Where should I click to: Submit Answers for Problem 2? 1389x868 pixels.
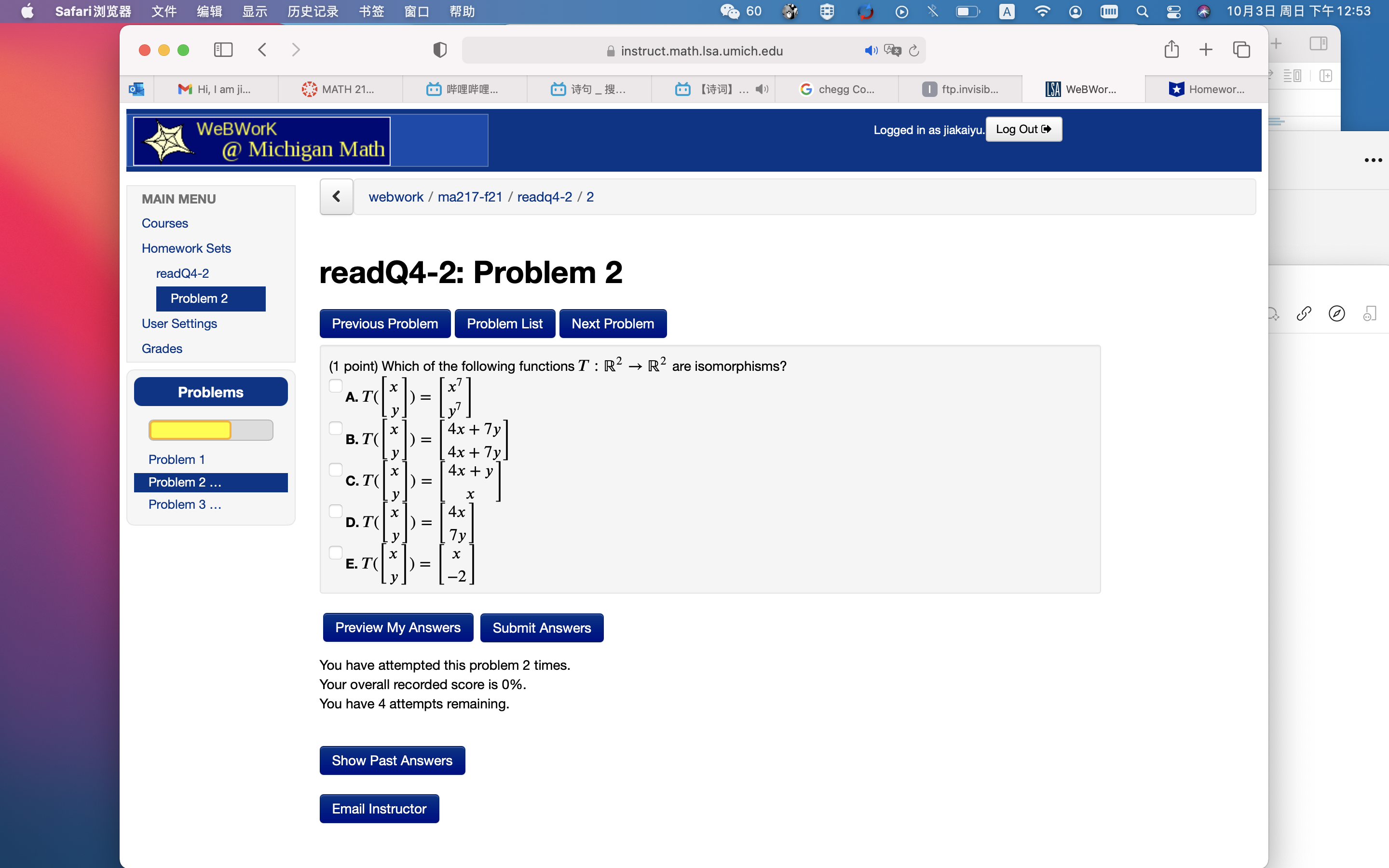541,627
